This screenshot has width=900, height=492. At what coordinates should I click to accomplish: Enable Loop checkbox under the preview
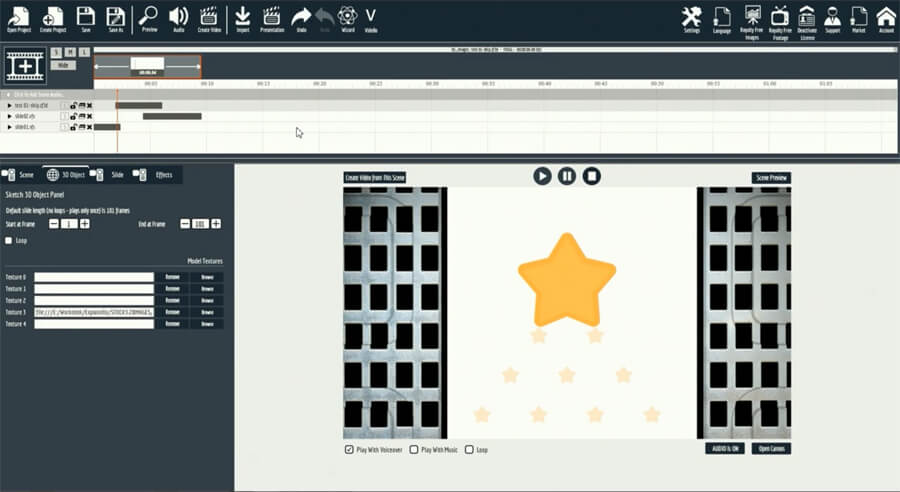coord(469,450)
